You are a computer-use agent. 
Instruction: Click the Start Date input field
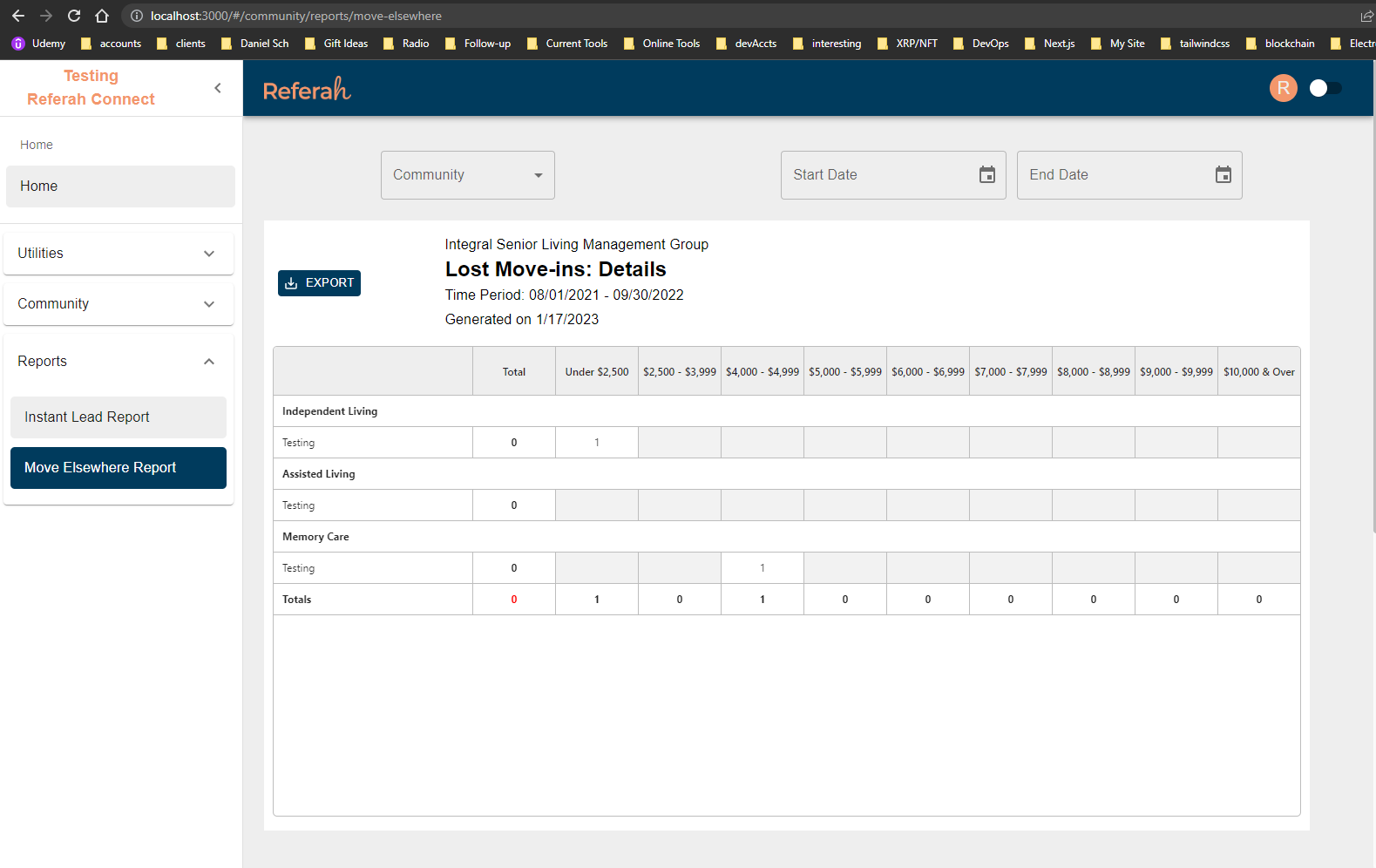click(x=893, y=175)
